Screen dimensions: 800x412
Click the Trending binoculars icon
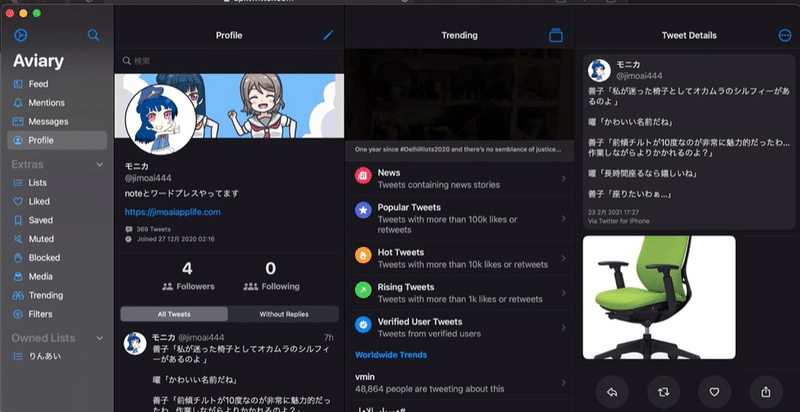(18, 296)
